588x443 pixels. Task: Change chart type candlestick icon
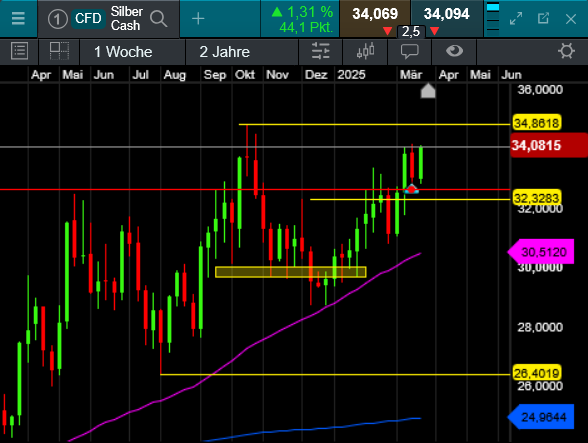pos(365,51)
